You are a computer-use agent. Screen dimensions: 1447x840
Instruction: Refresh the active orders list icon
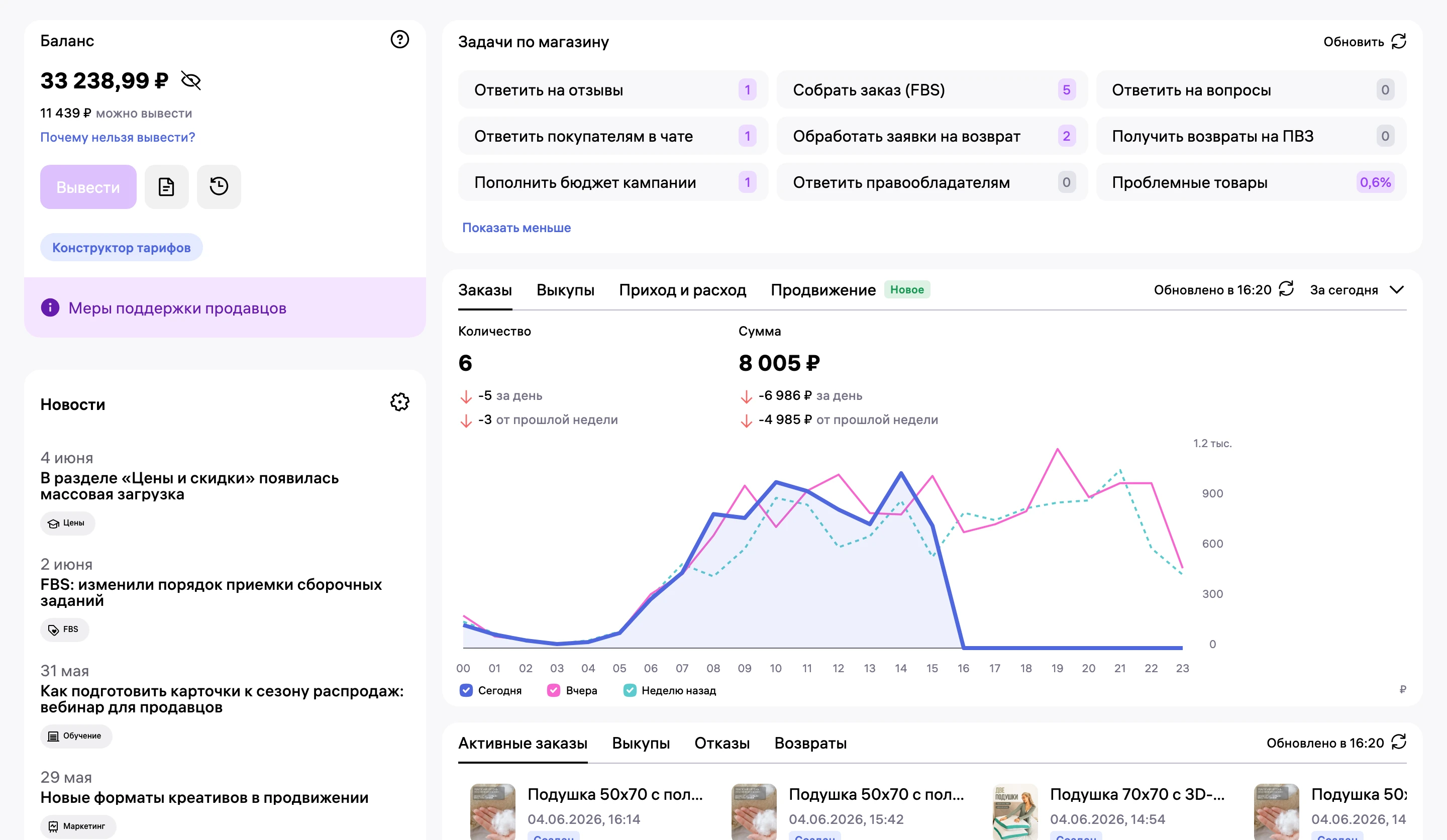click(x=1399, y=742)
